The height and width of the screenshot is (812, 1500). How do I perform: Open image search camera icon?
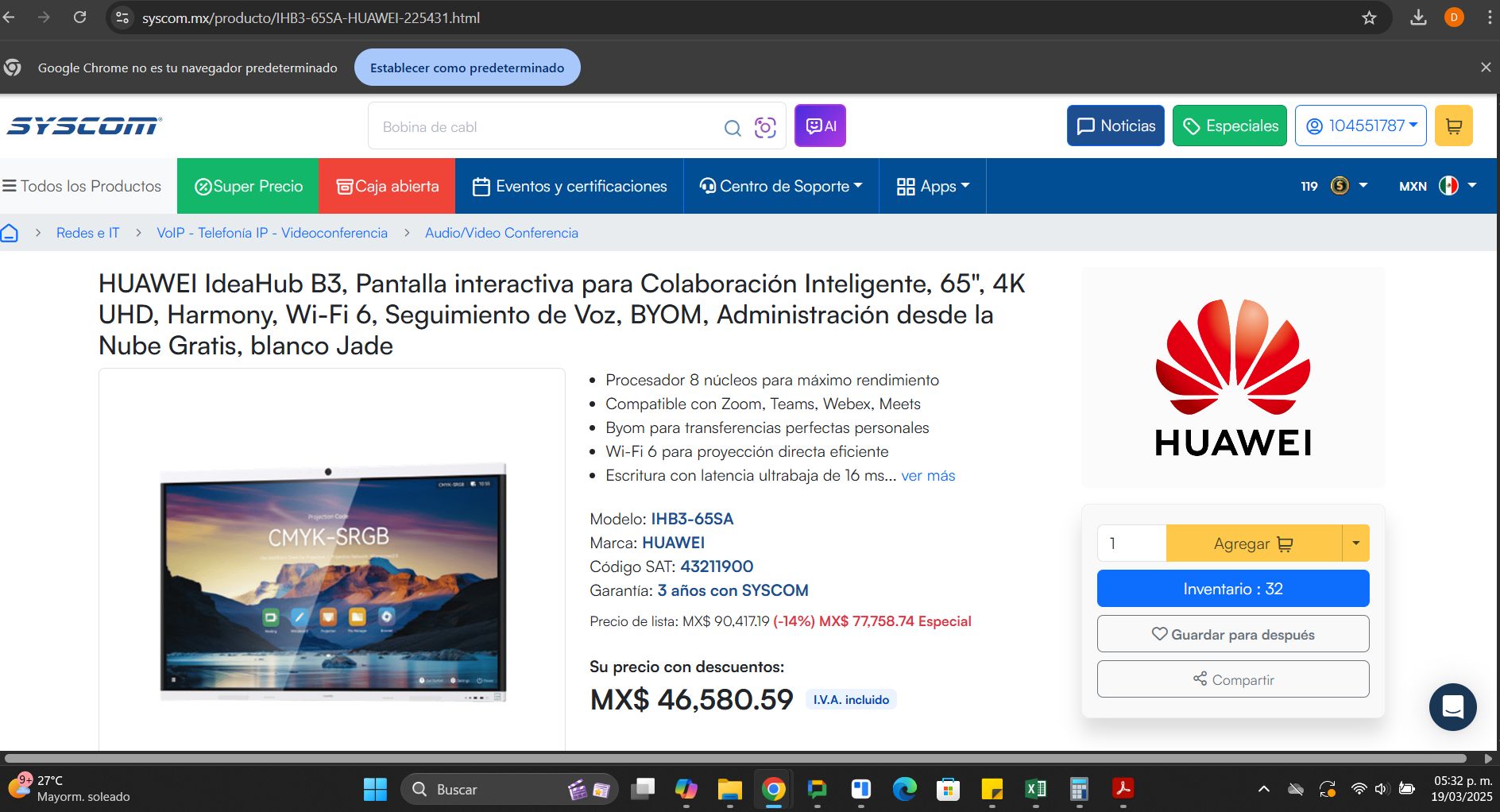pos(765,127)
